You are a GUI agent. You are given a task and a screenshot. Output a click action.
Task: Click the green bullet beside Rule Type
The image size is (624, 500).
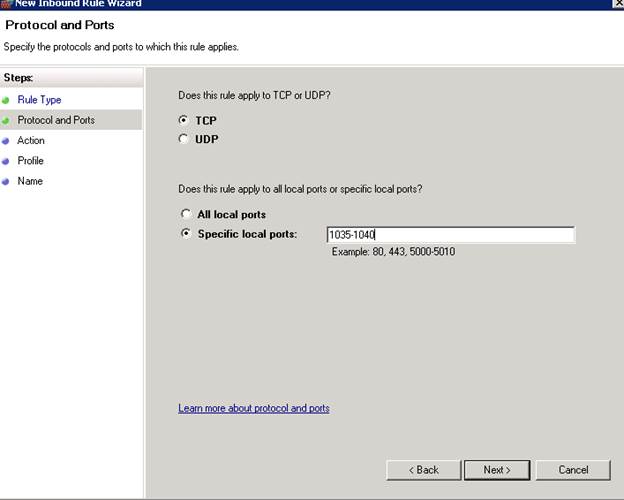coord(6,100)
